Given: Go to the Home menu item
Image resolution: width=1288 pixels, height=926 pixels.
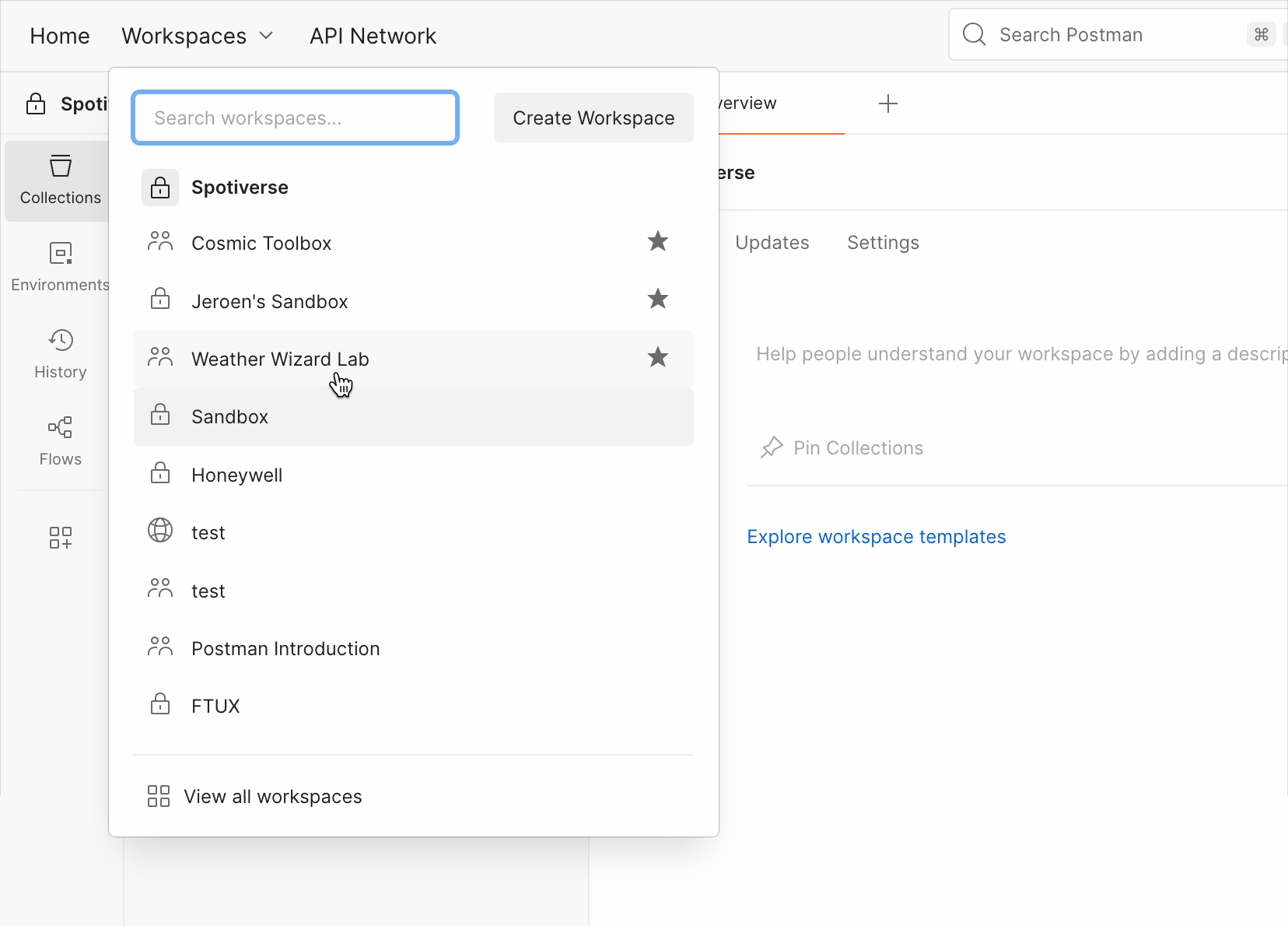Looking at the screenshot, I should 60,36.
